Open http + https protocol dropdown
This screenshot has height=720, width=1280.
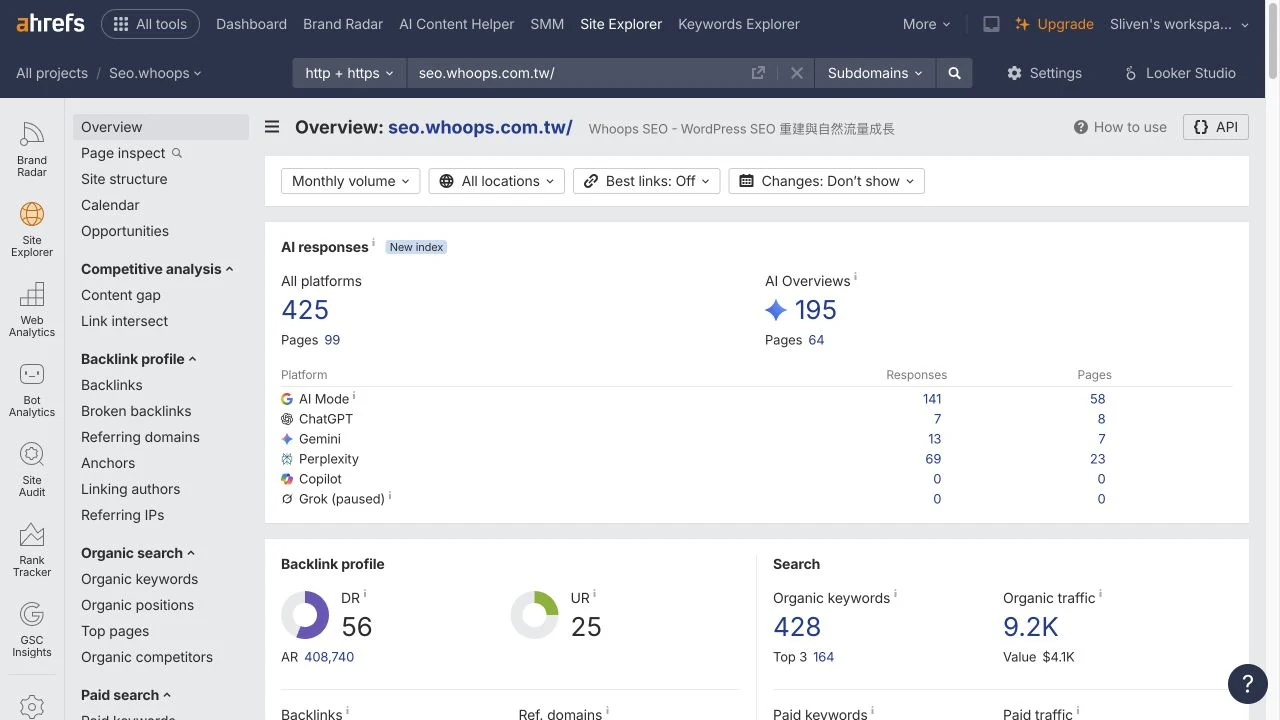point(349,73)
